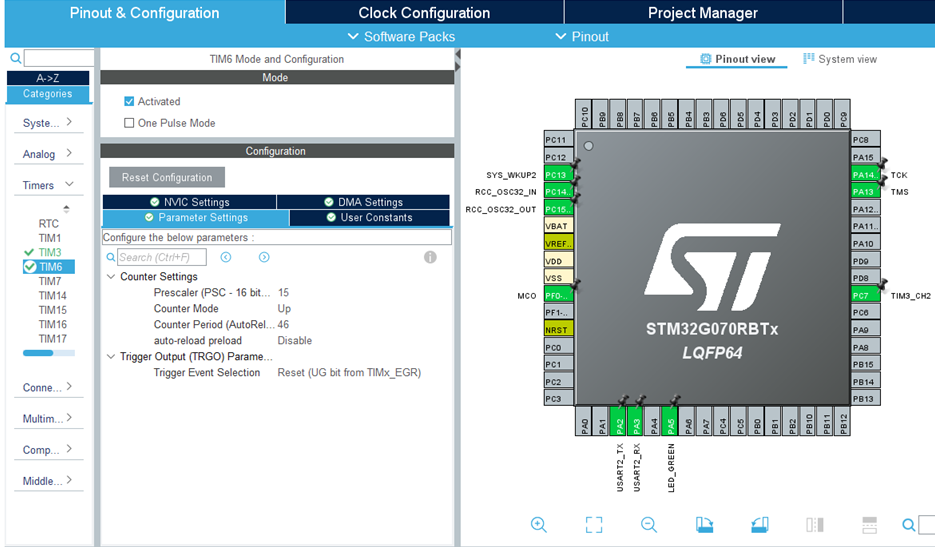Expand the Computing category
This screenshot has width=935, height=547.
click(x=48, y=450)
